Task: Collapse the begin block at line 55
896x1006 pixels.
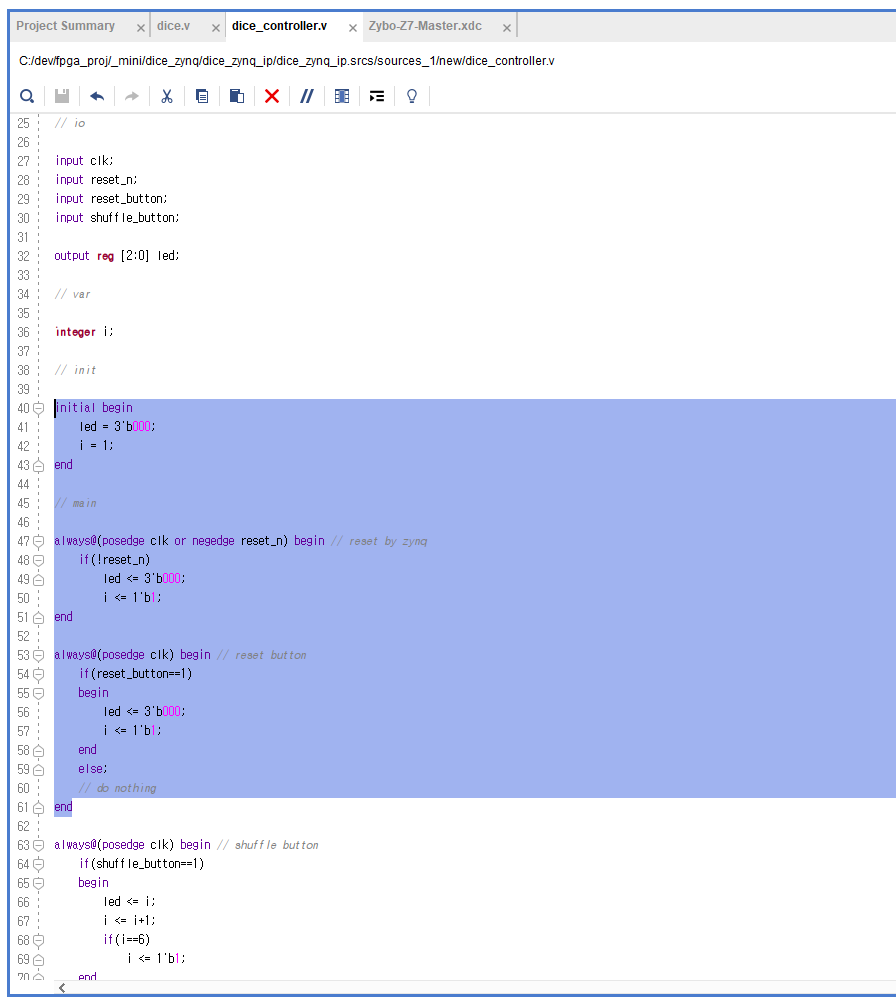Action: 38,694
